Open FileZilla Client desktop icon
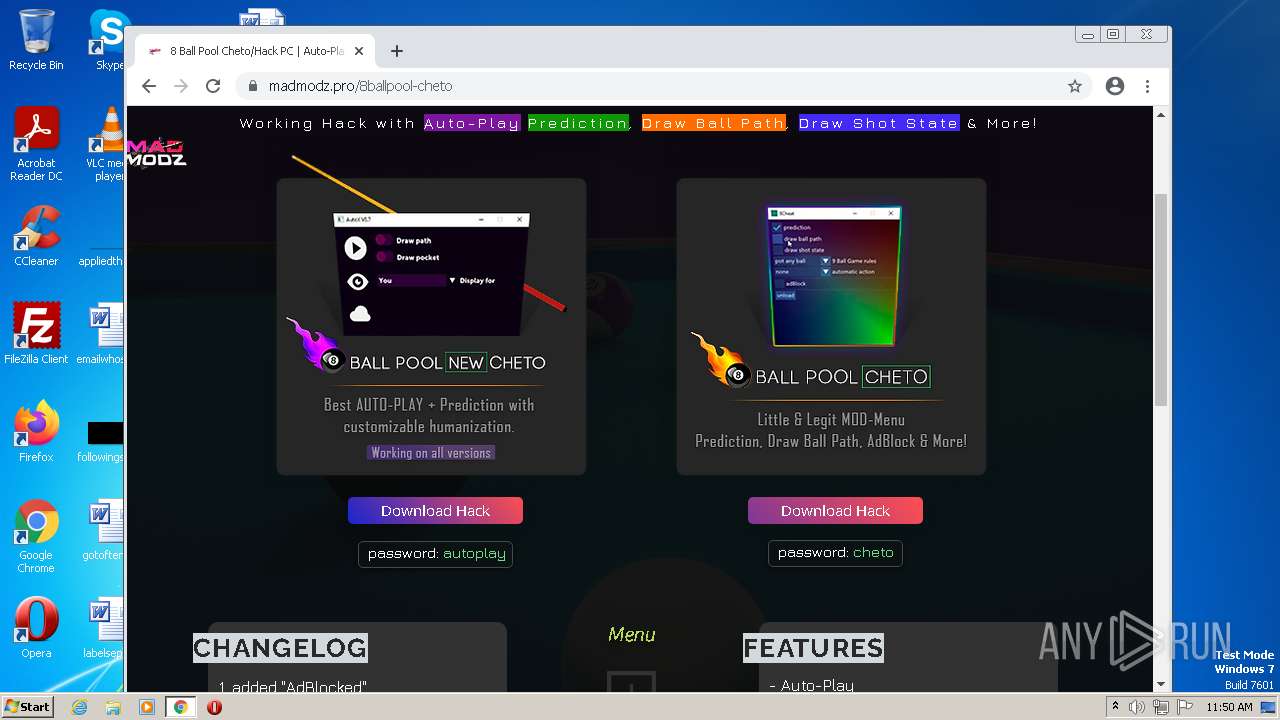The height and width of the screenshot is (720, 1280). [x=36, y=334]
